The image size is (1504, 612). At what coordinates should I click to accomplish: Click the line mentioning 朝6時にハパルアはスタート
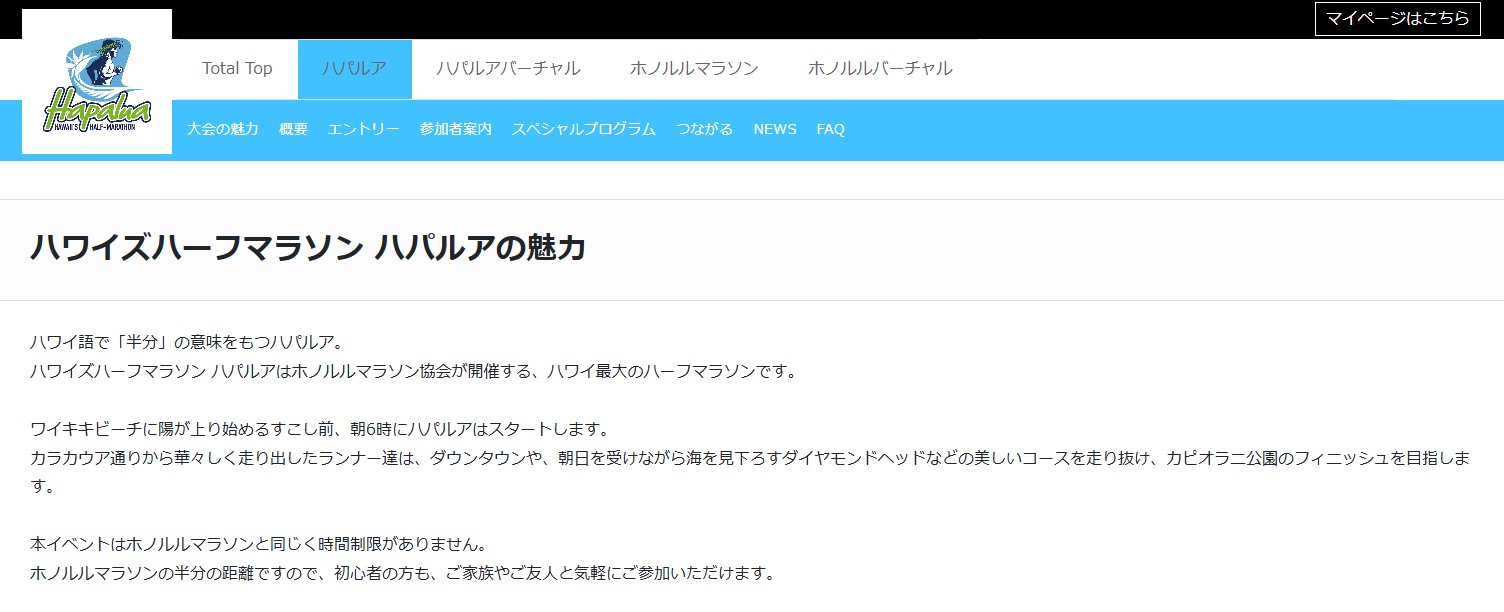click(320, 429)
